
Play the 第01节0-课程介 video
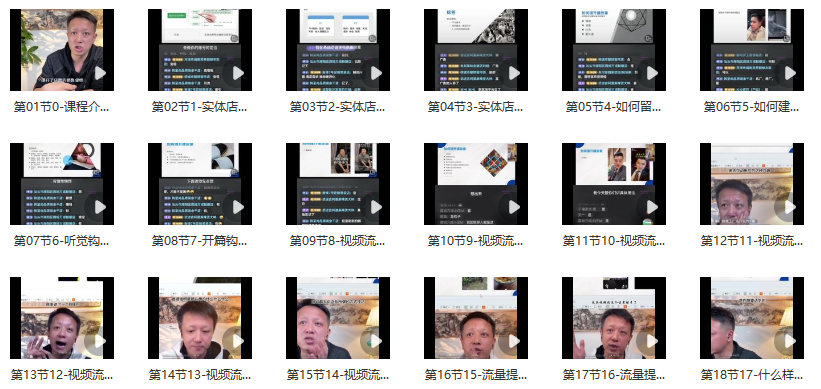click(x=99, y=73)
